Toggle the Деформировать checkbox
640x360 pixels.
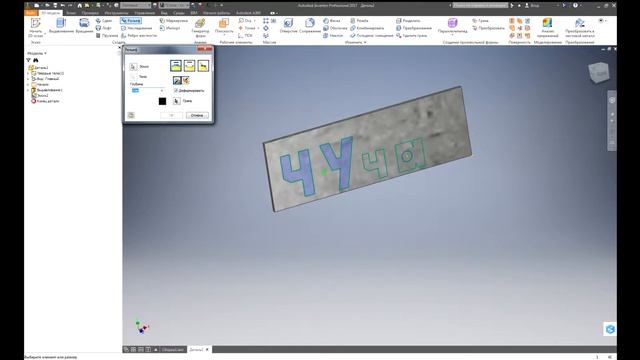coord(176,91)
